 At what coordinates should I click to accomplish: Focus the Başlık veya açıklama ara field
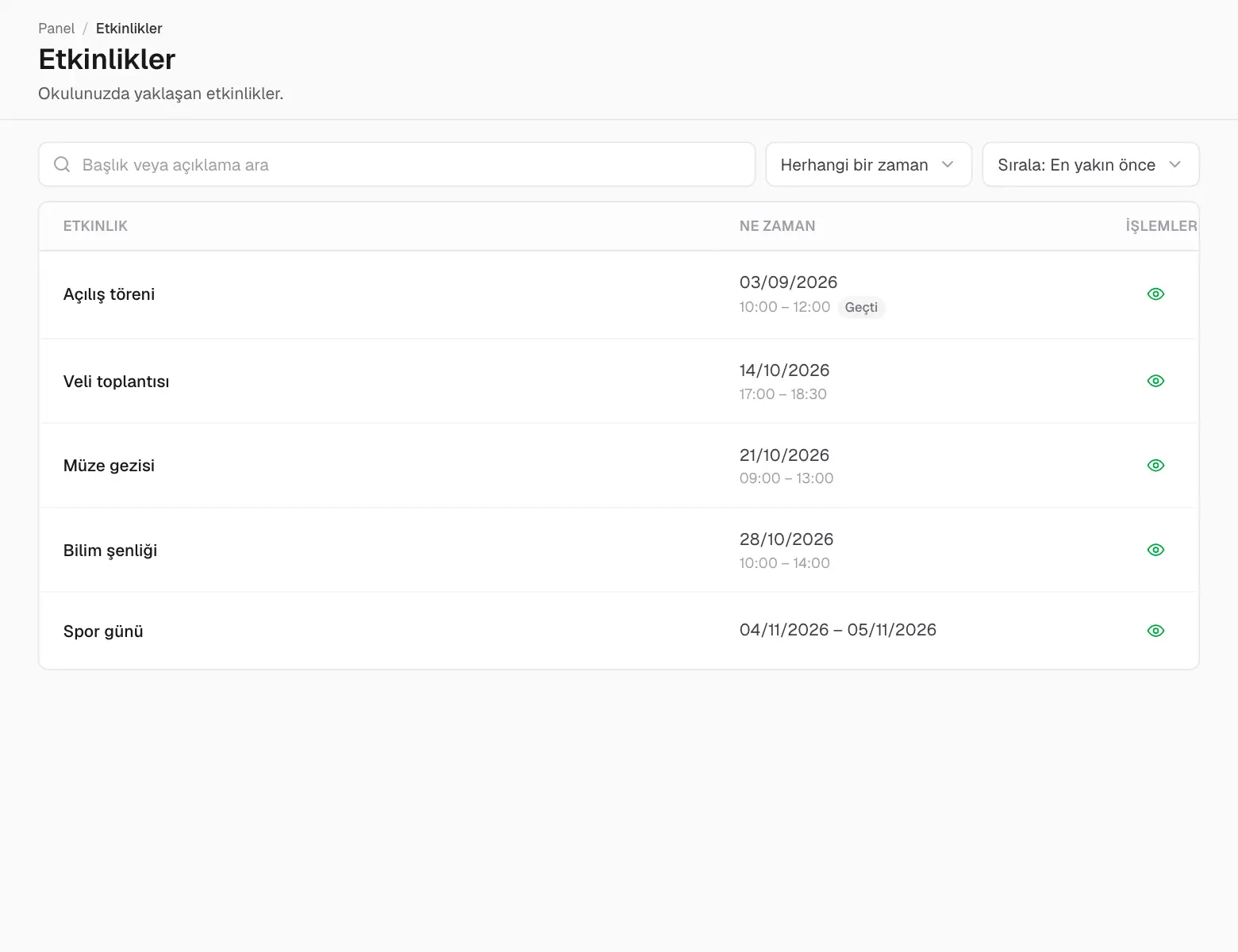397,164
